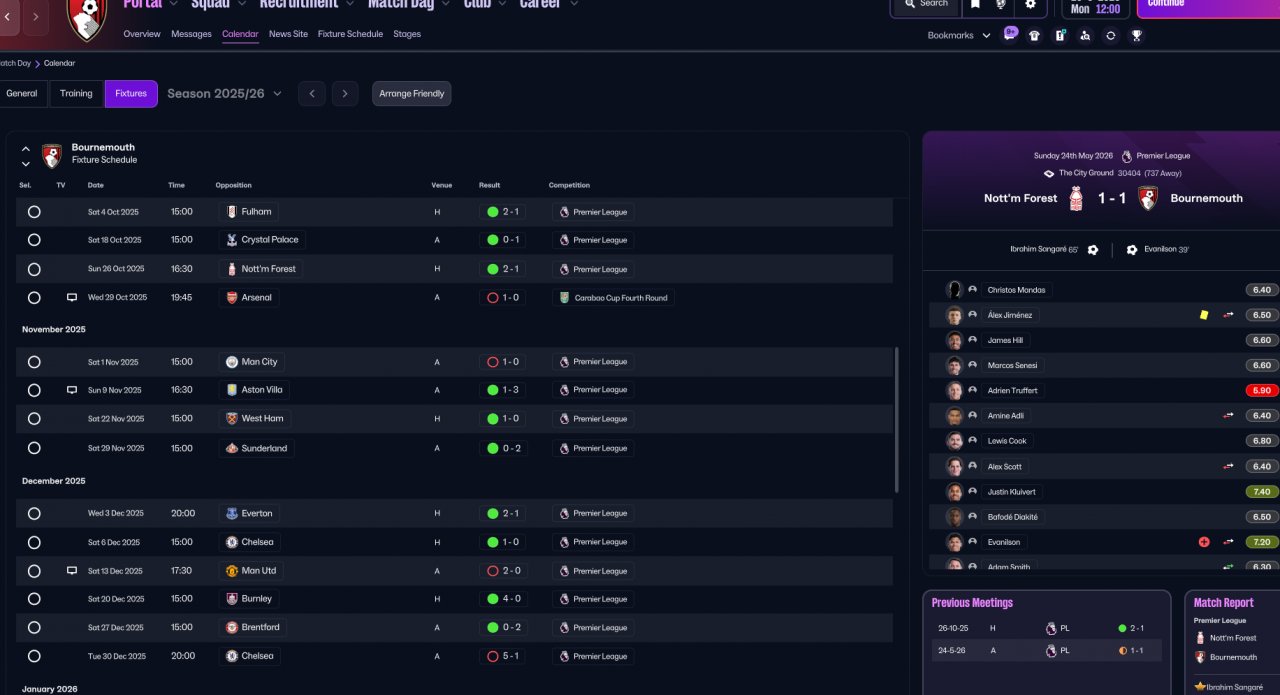Click the circular arrows refresh icon in bookmarks row
Image resolution: width=1280 pixels, height=695 pixels.
point(1110,36)
